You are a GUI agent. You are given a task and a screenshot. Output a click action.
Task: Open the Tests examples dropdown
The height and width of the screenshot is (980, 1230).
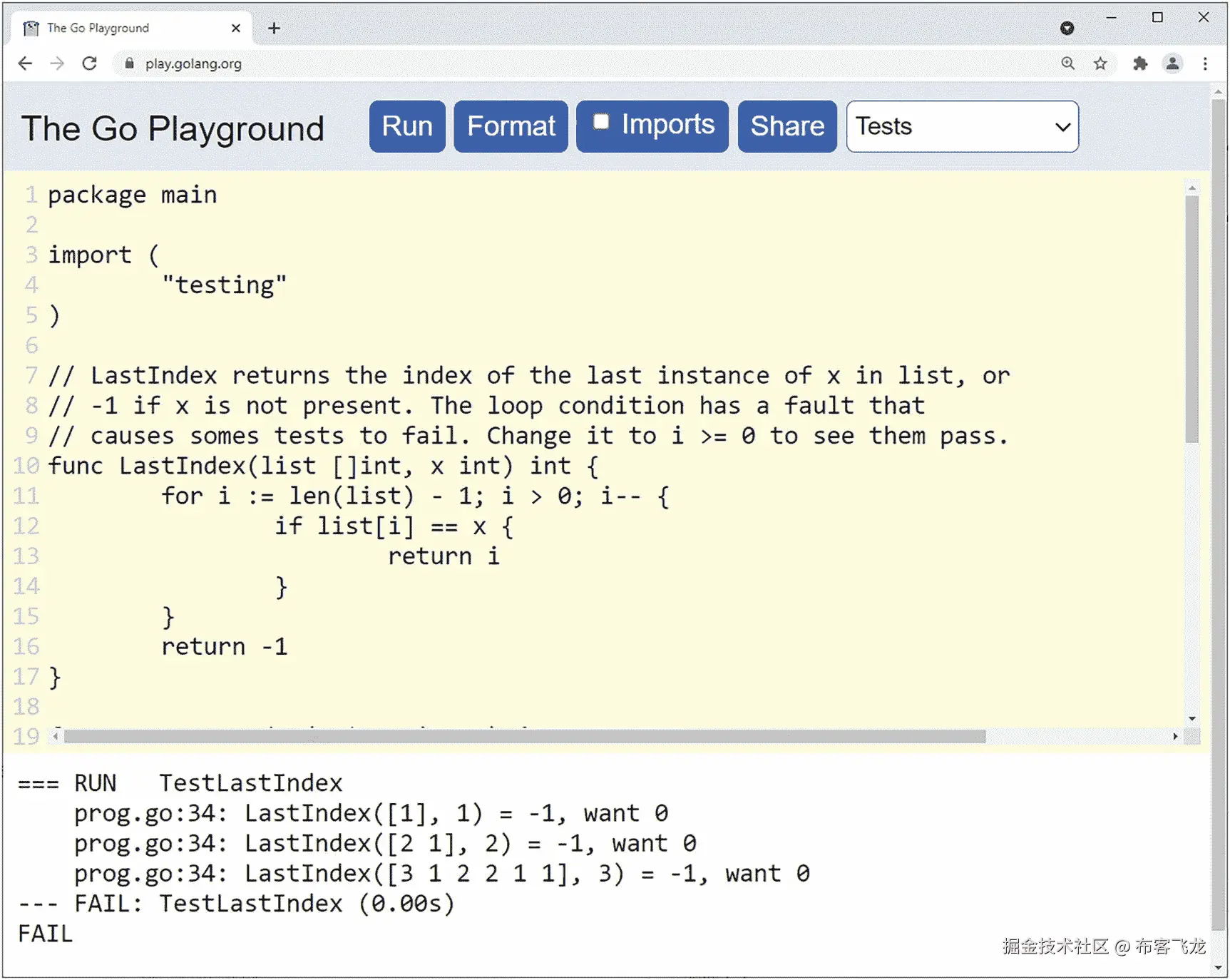[963, 126]
